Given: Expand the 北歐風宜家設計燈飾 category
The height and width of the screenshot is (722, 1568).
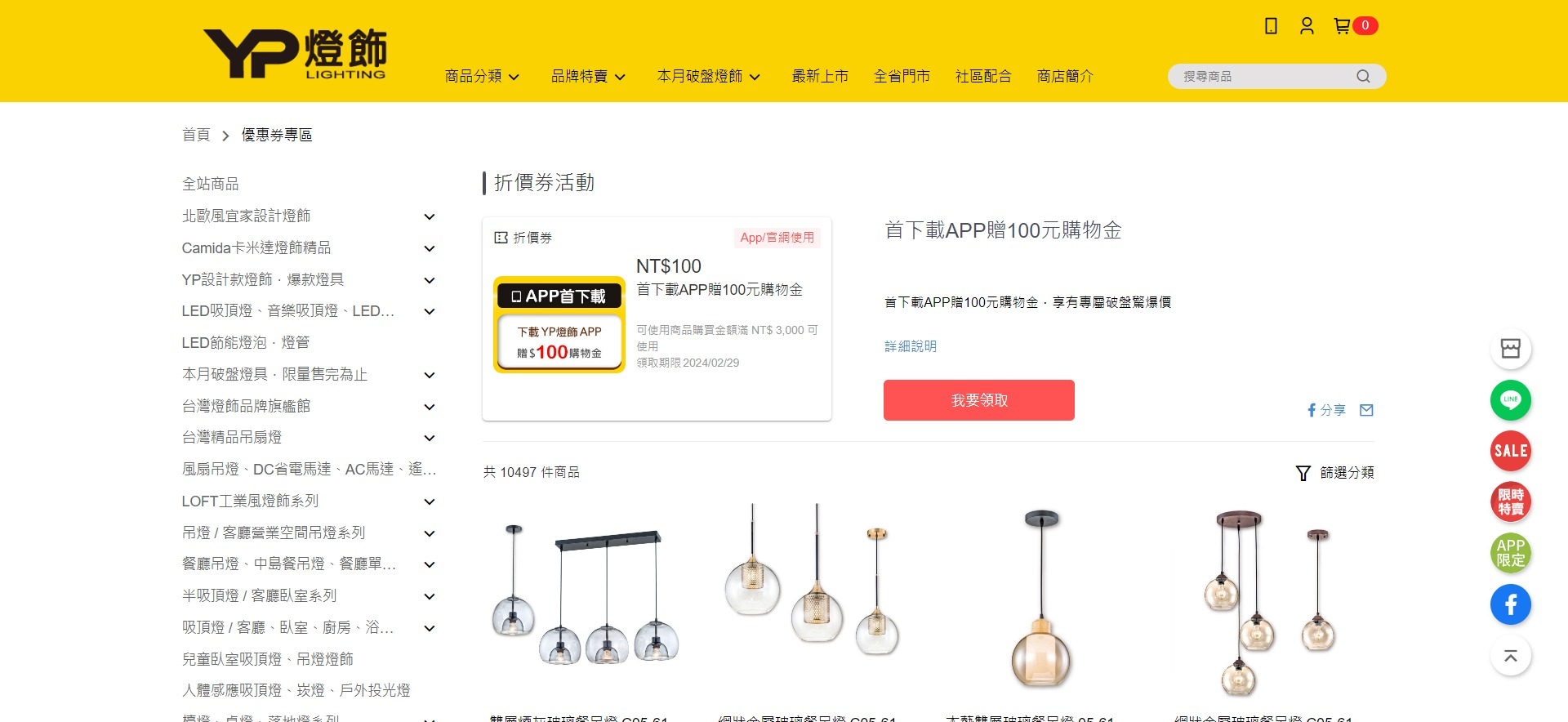Looking at the screenshot, I should click(x=430, y=216).
